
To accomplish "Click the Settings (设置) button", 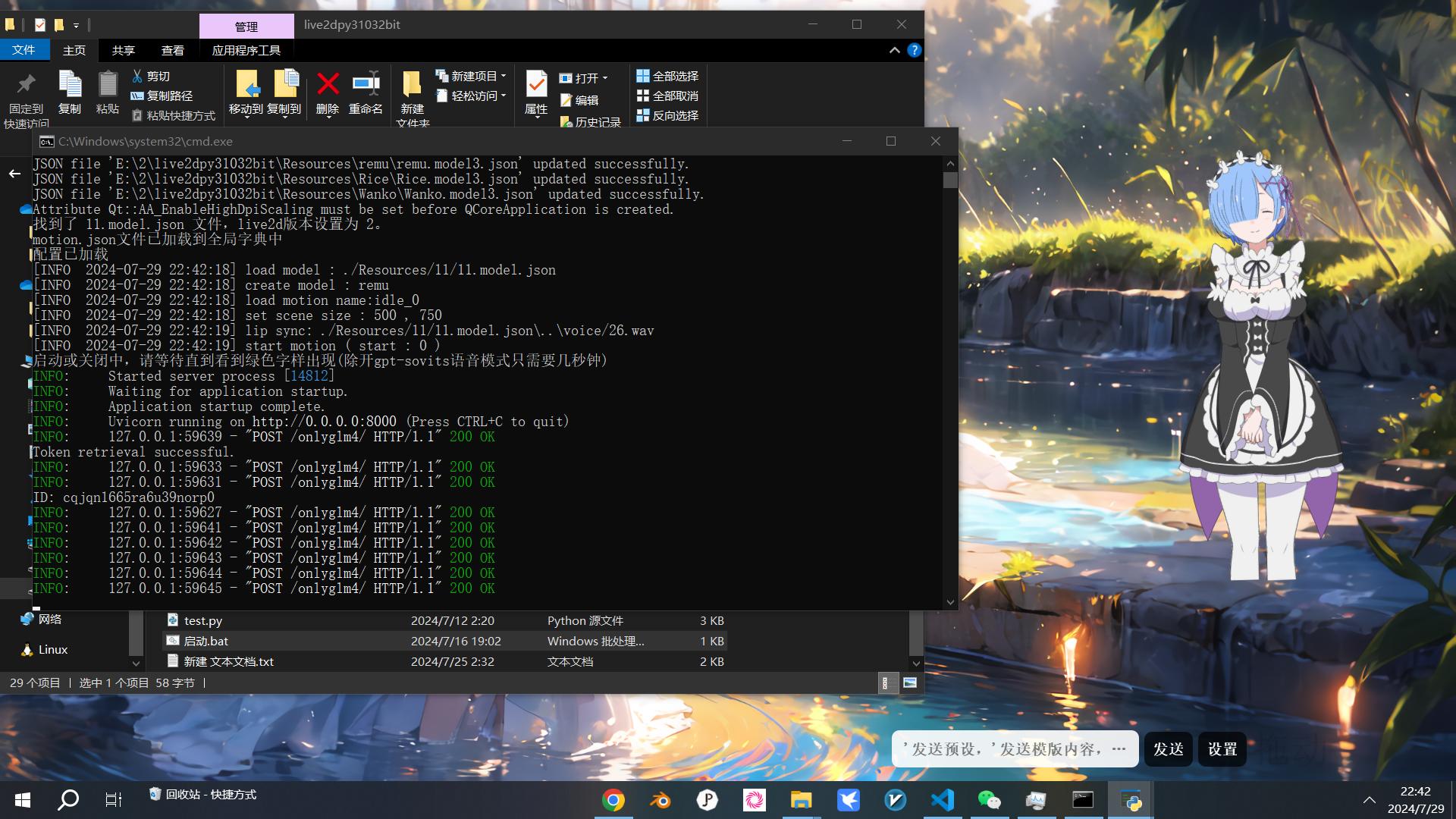I will (x=1222, y=749).
